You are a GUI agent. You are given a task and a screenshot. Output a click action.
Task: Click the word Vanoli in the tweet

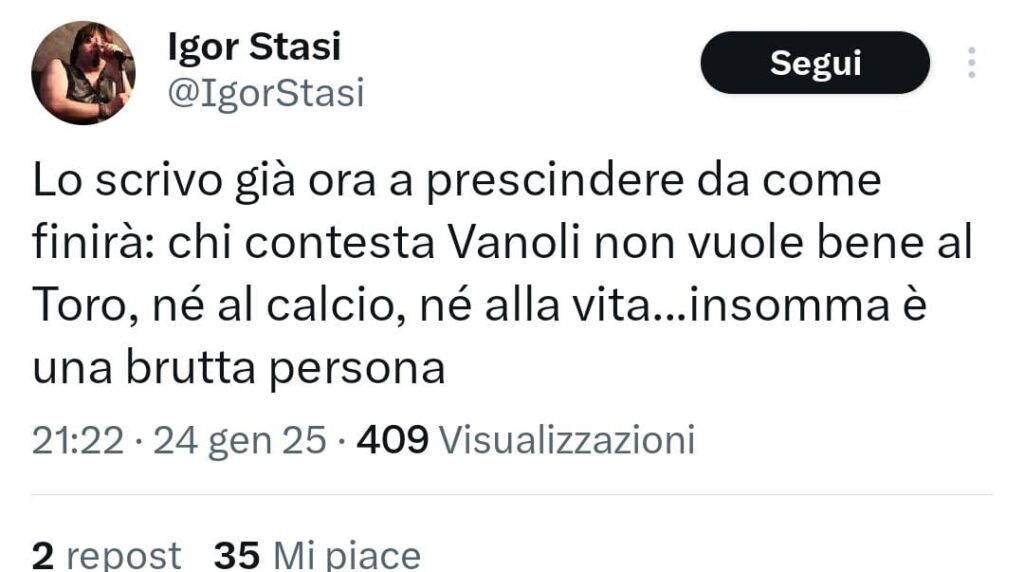[x=515, y=242]
